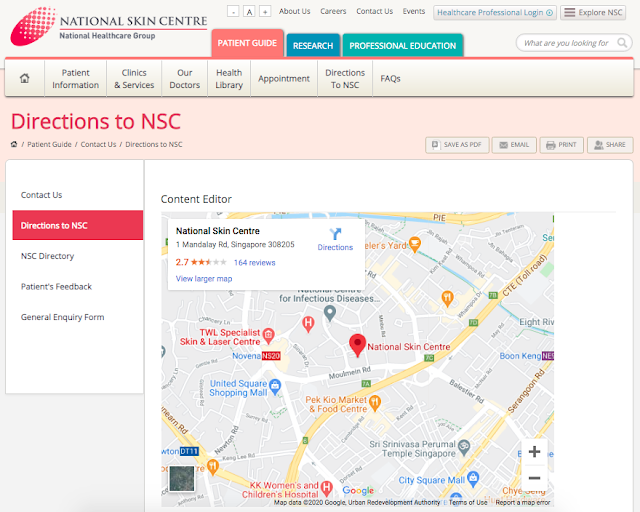Reset font size with the A button
The image size is (640, 512).
pos(249,11)
